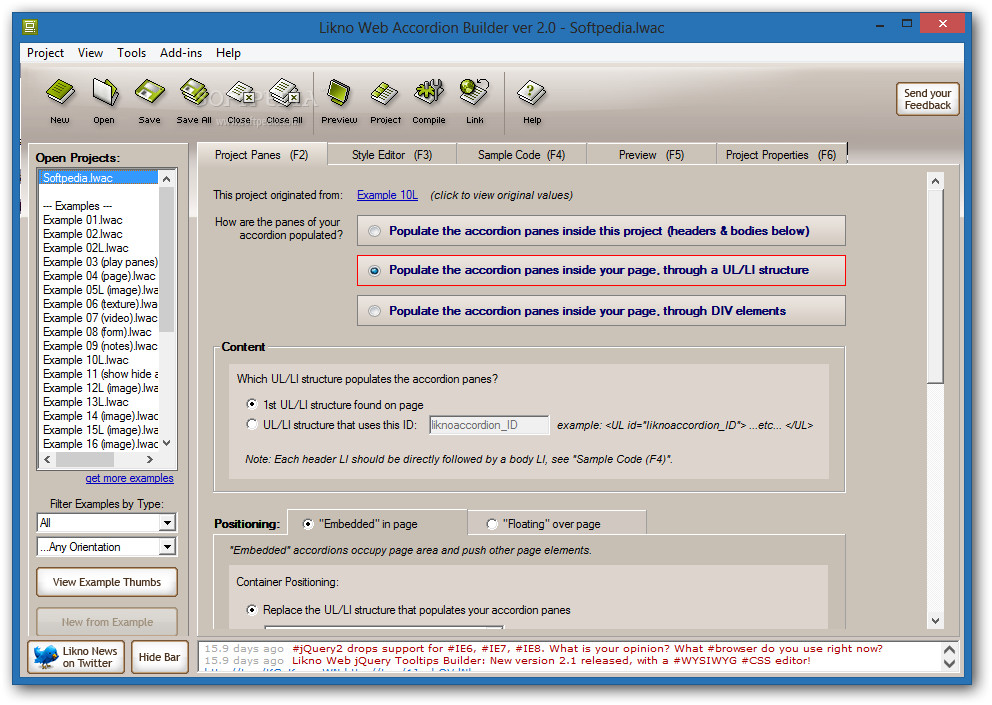
Task: Open the Tools menu
Action: pos(131,53)
